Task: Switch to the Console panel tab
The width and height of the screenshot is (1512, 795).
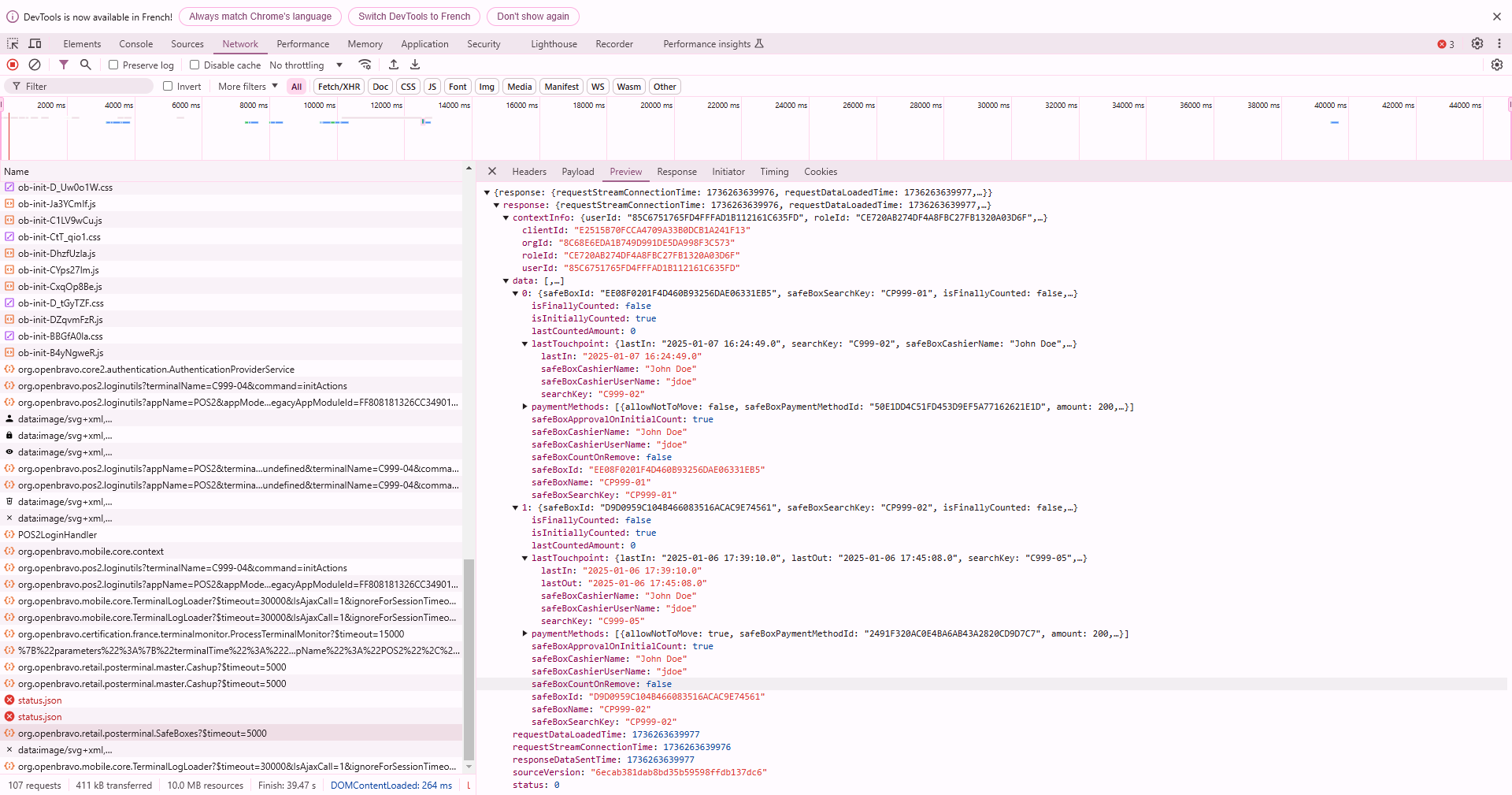Action: 135,44
